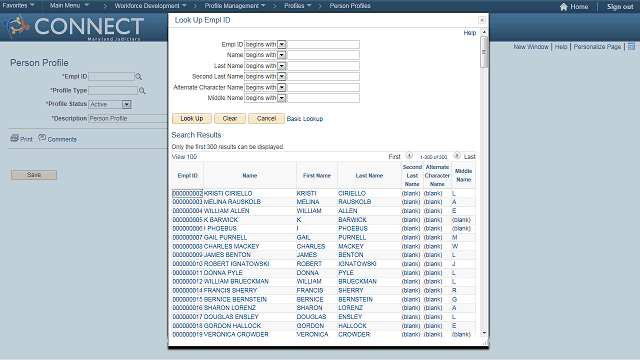640x360 pixels.
Task: Focus Empl ID search input field
Action: click(x=323, y=44)
